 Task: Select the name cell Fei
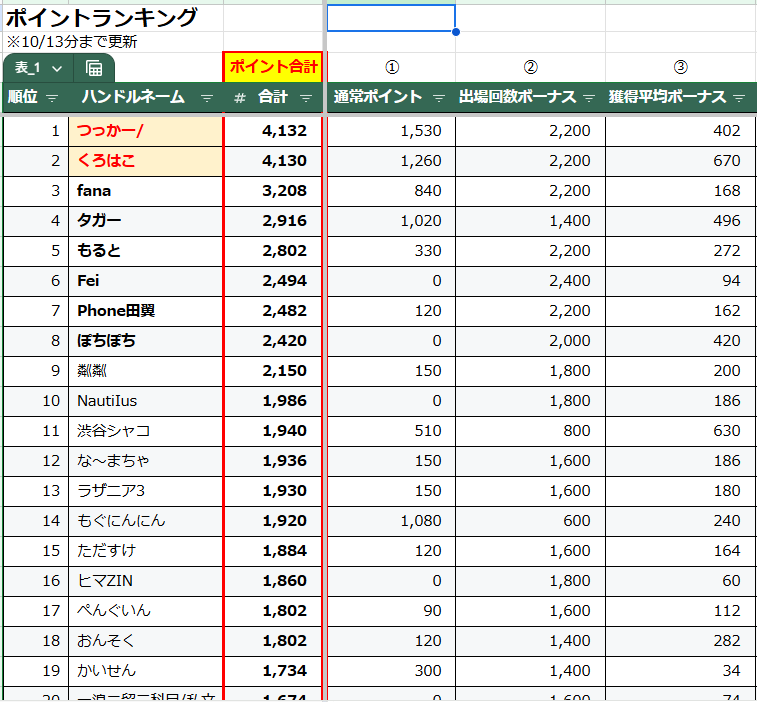coord(146,281)
